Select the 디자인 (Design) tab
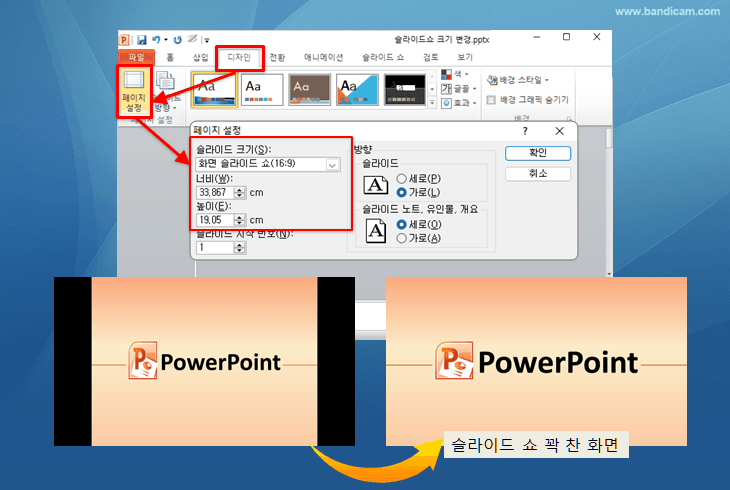The width and height of the screenshot is (730, 490). click(239, 57)
